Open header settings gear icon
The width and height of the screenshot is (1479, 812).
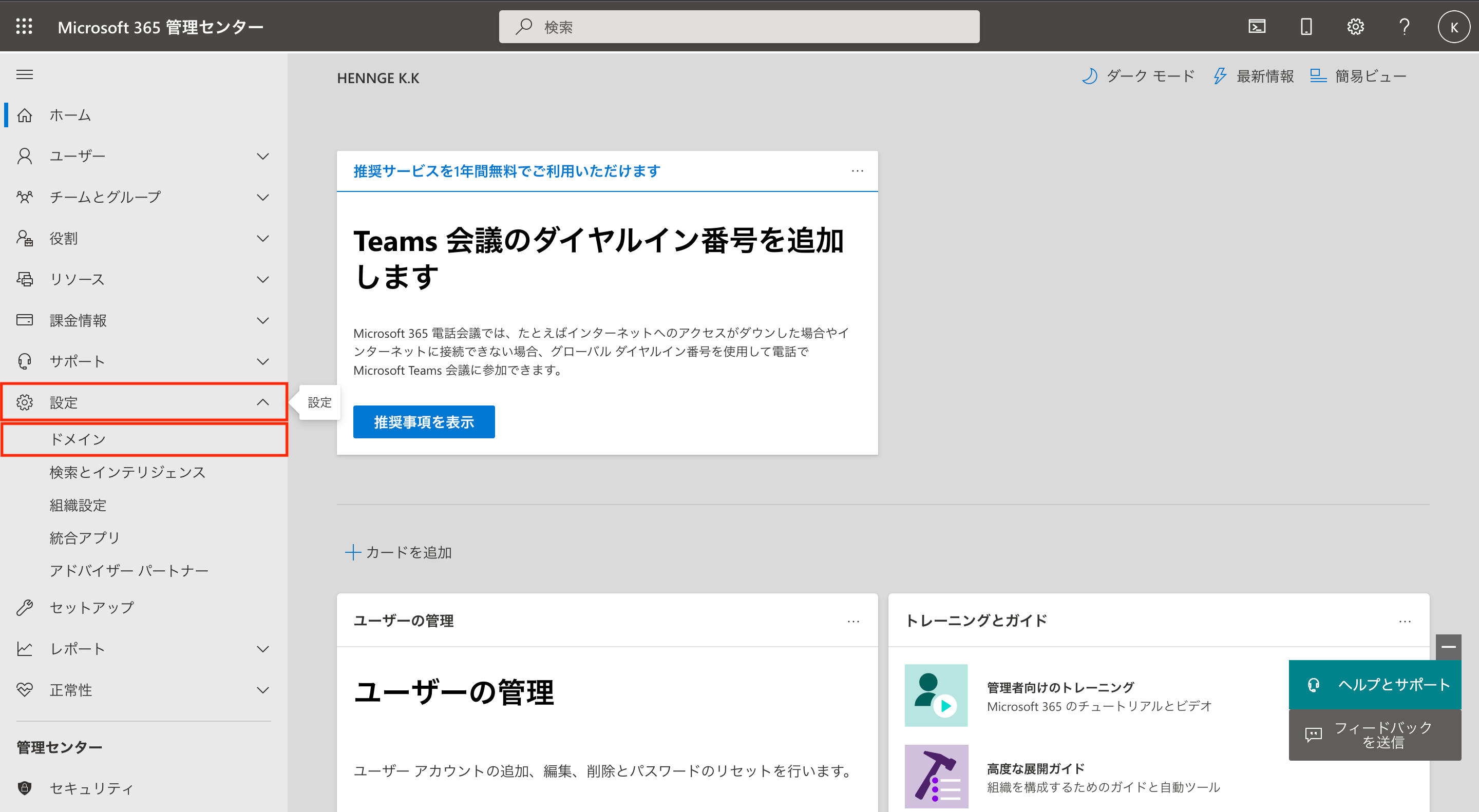tap(1356, 26)
